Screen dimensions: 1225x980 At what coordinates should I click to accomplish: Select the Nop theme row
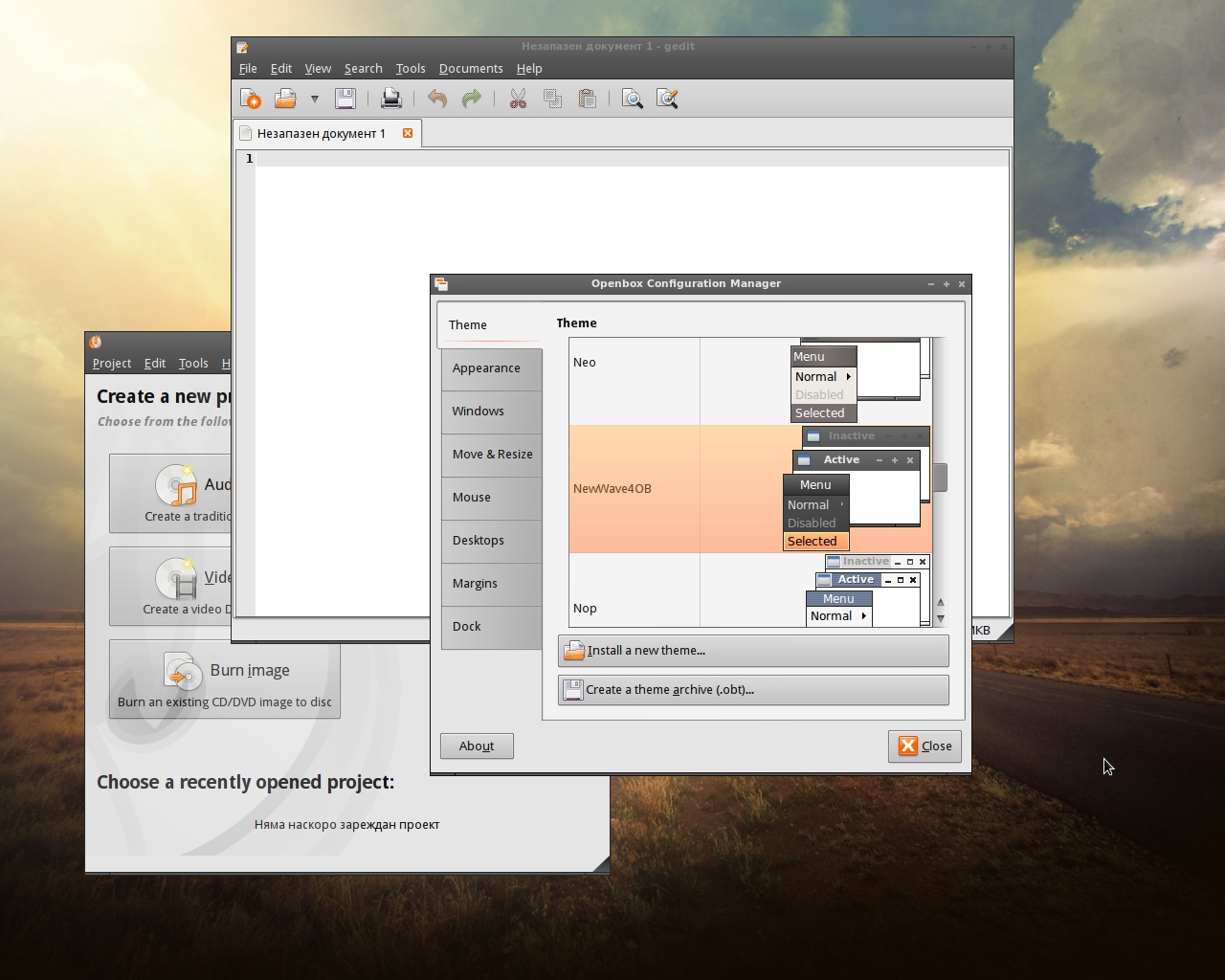(x=749, y=590)
